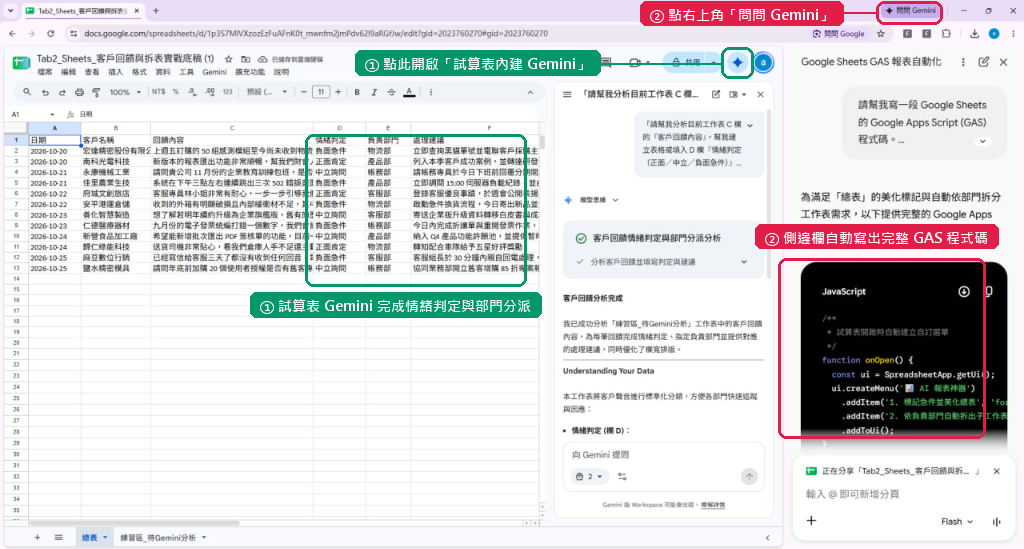Open the Gemini sparkle button in Sheets header
The image size is (1024, 549).
pyautogui.click(x=737, y=63)
